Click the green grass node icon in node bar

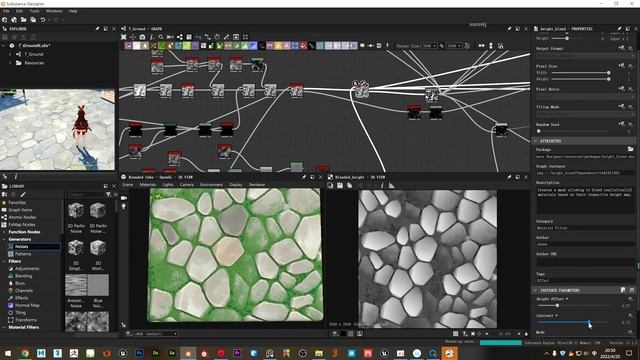click(162, 46)
